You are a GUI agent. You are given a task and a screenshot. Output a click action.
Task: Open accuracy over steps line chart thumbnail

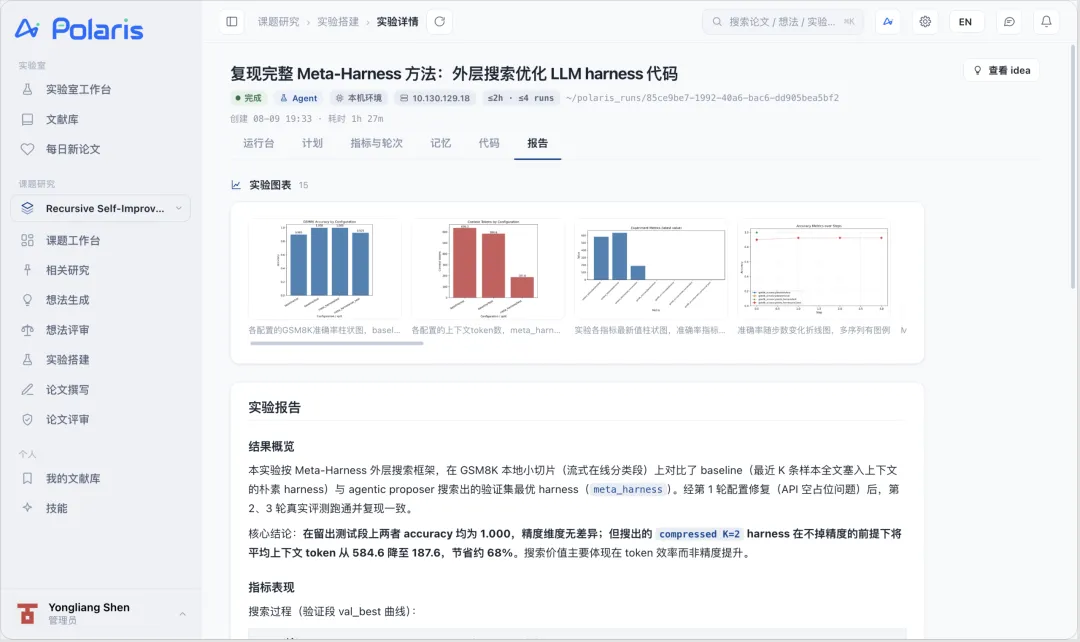[814, 269]
